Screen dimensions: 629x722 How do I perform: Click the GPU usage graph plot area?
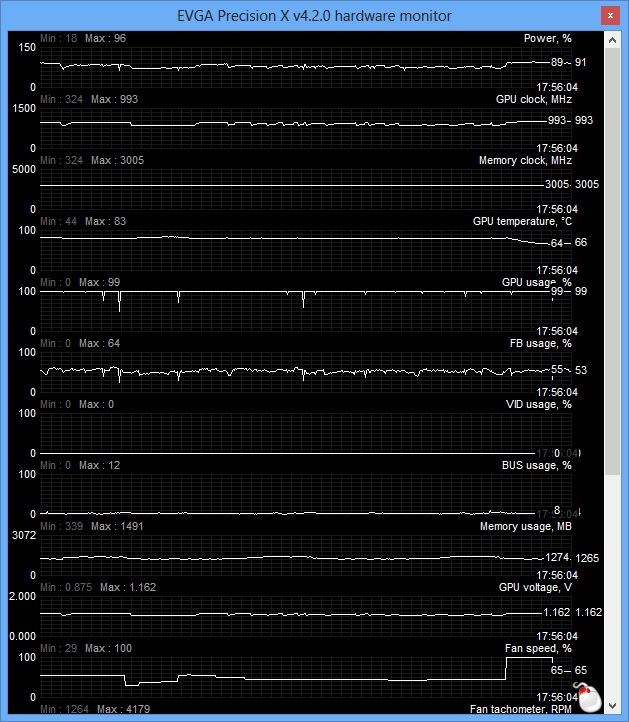(306, 311)
